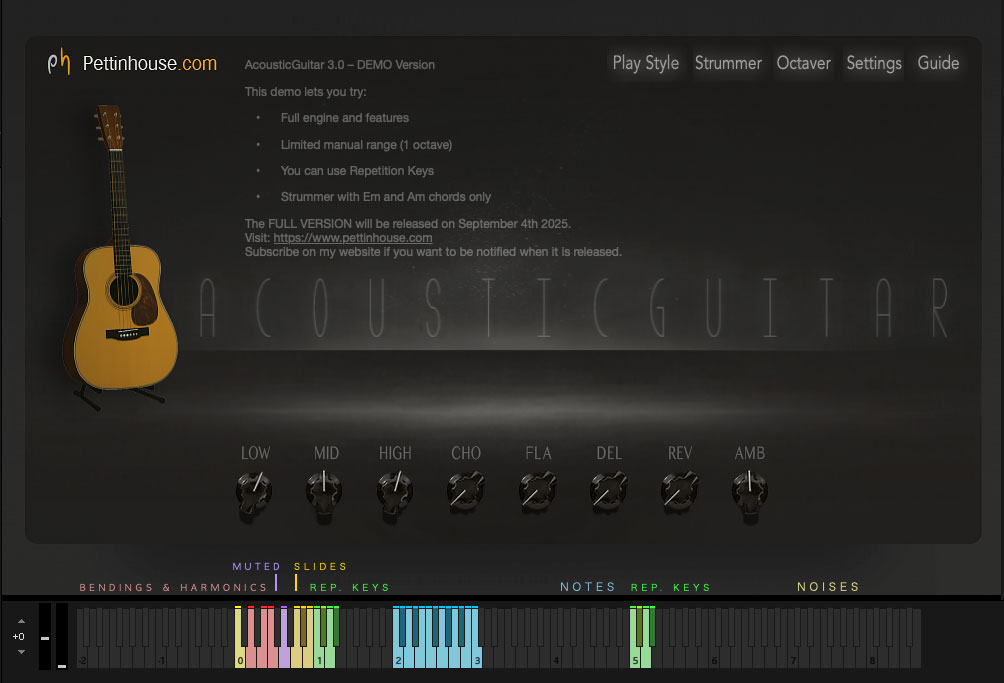Click 'Strummer with Em and Am chords only'
Viewport: 1004px width, 683px height.
point(385,197)
